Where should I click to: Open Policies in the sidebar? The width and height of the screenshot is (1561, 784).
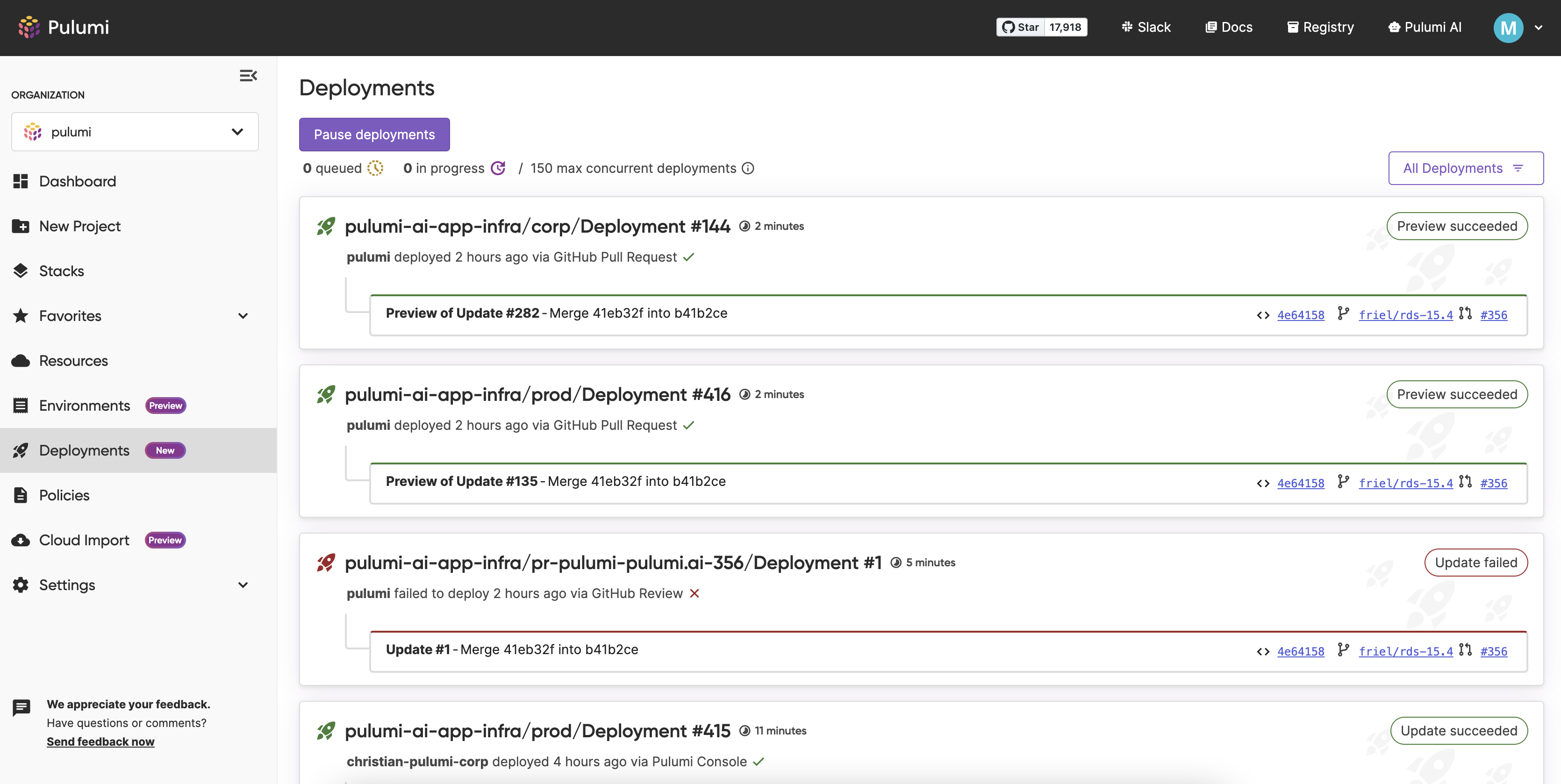(64, 495)
